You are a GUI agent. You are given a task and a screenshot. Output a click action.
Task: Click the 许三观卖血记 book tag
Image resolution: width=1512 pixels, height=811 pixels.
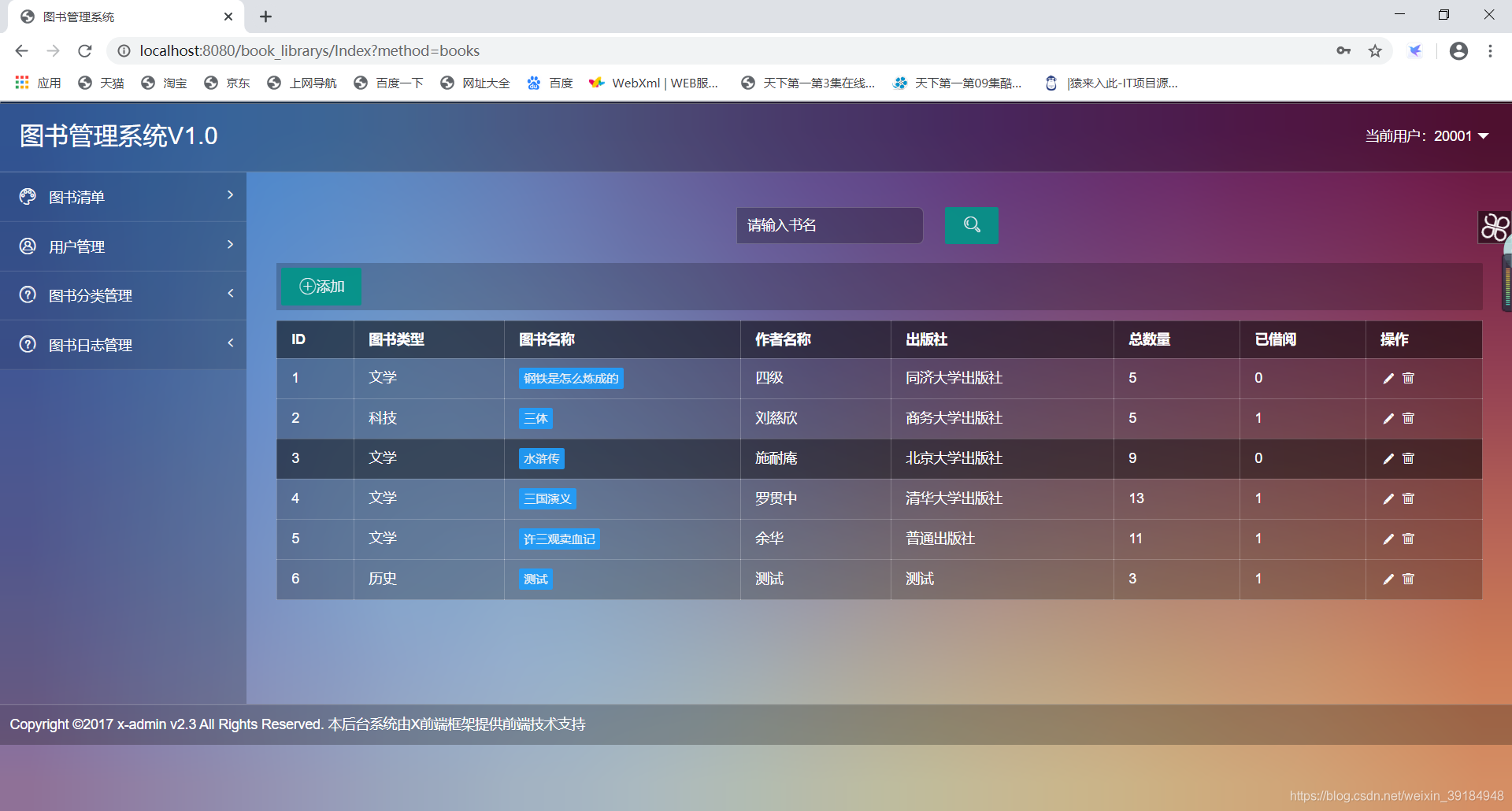559,539
